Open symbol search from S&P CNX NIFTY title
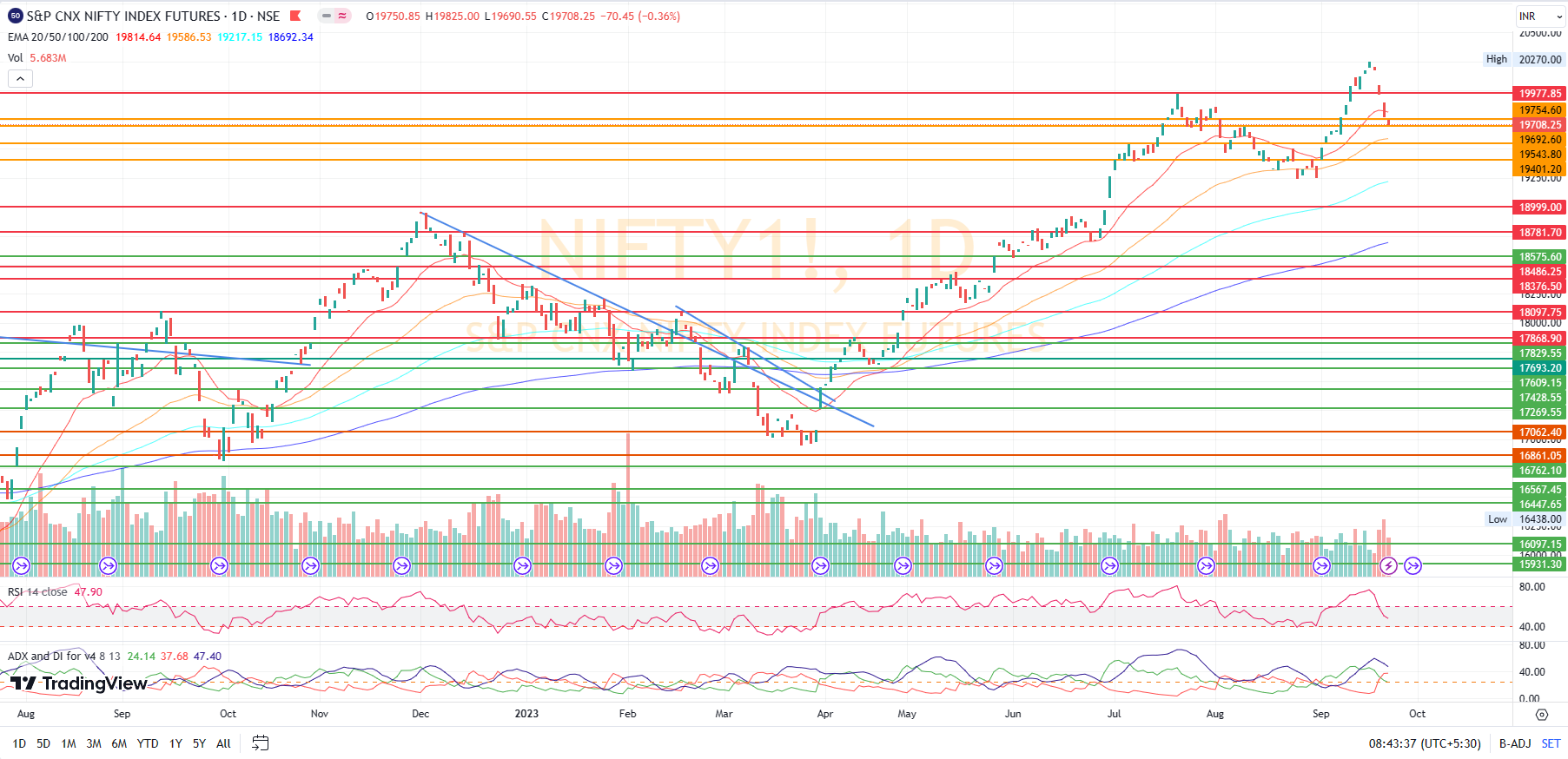 (123, 16)
